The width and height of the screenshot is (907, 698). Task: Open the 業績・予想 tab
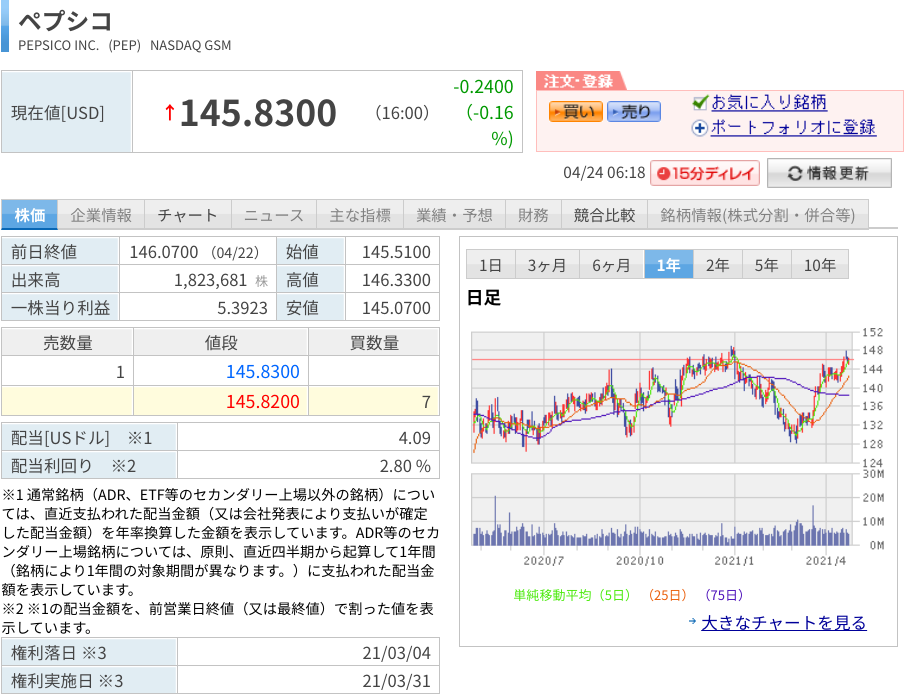click(x=454, y=215)
